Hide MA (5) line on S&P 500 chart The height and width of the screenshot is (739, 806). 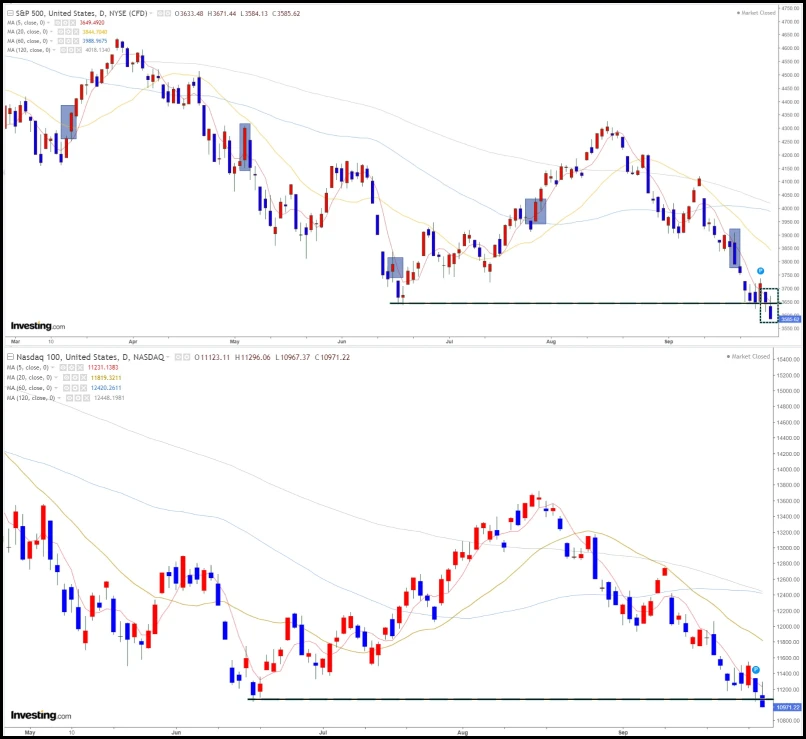click(x=57, y=23)
